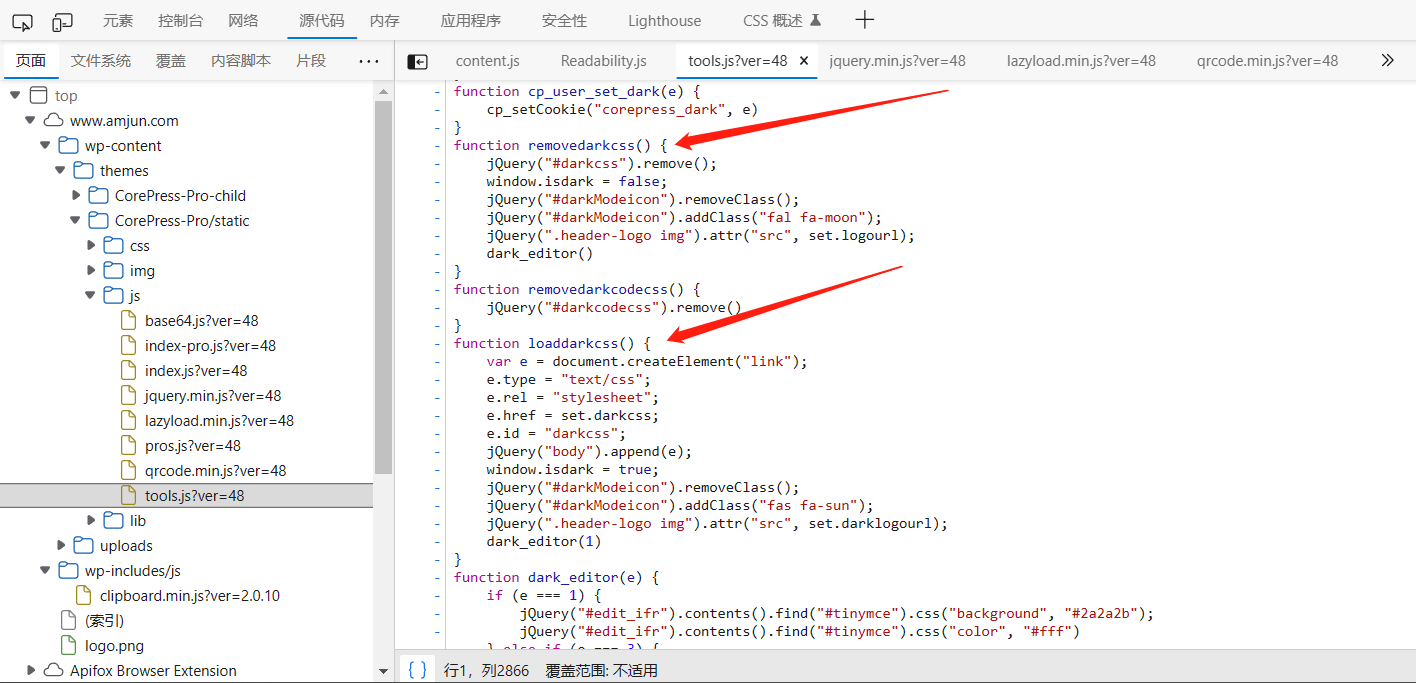1416x683 pixels.
Task: Show more editor tabs via double chevron
Action: (1387, 60)
